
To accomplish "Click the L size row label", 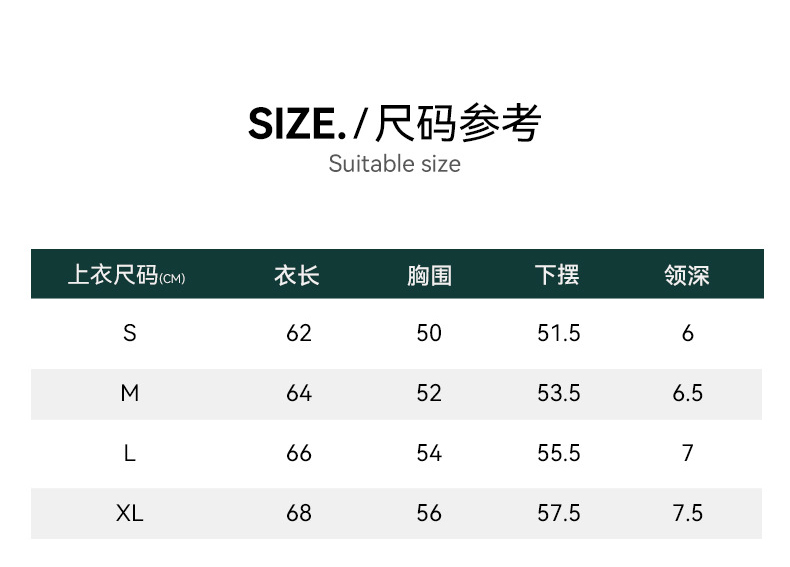I will tap(129, 453).
